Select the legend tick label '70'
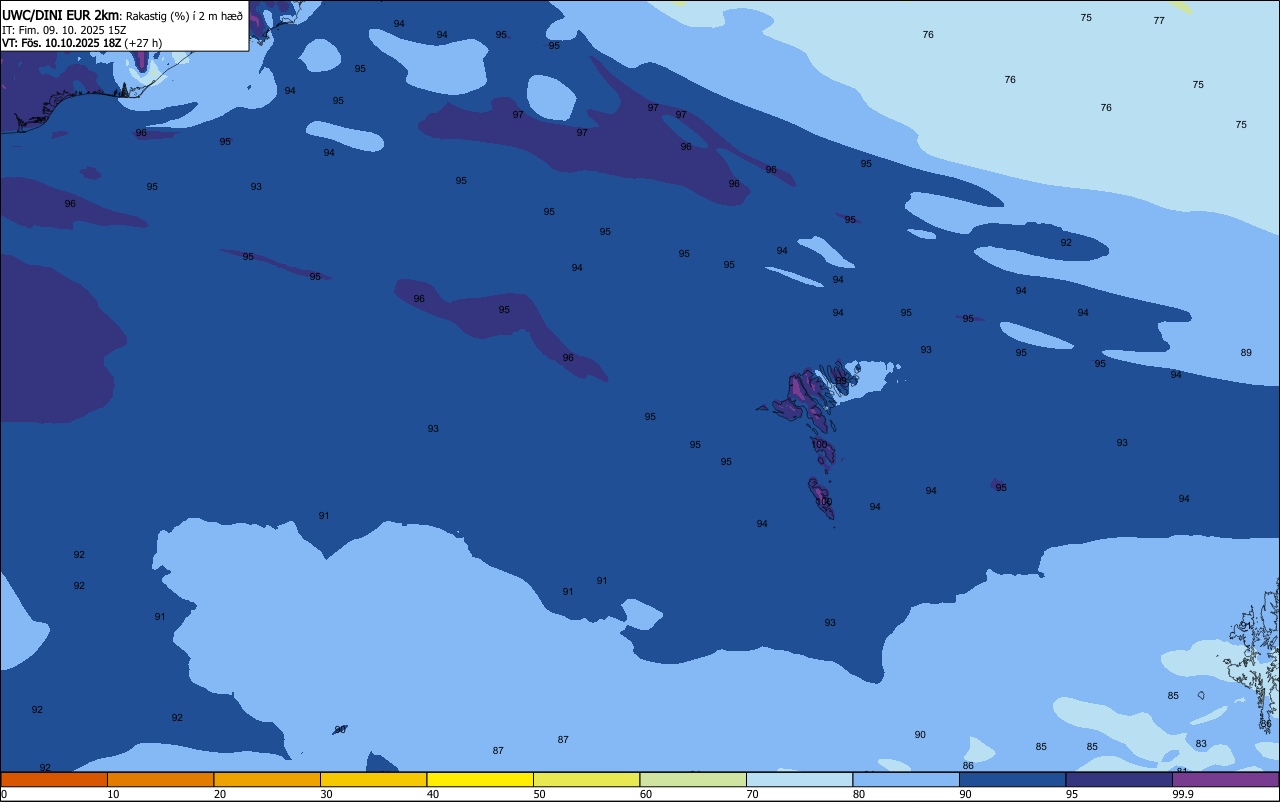 [x=753, y=794]
